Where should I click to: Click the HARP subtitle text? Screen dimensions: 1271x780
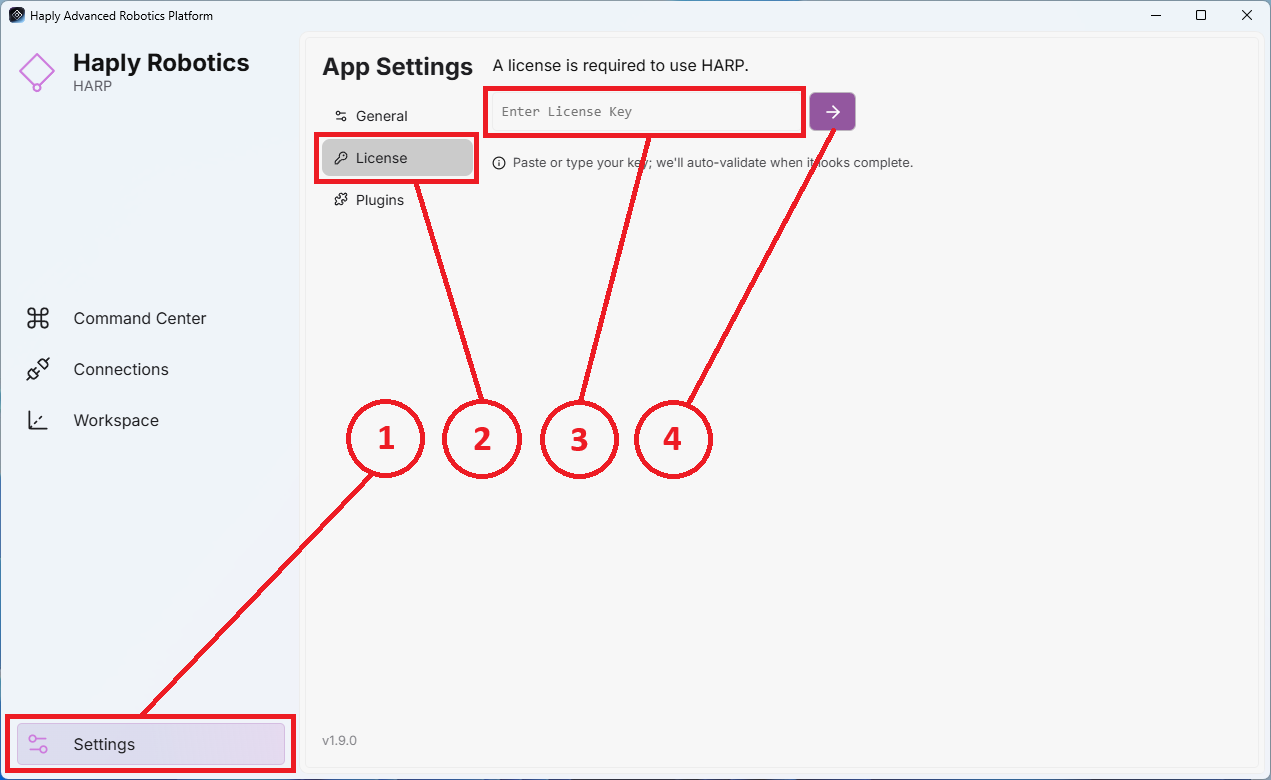coord(92,86)
